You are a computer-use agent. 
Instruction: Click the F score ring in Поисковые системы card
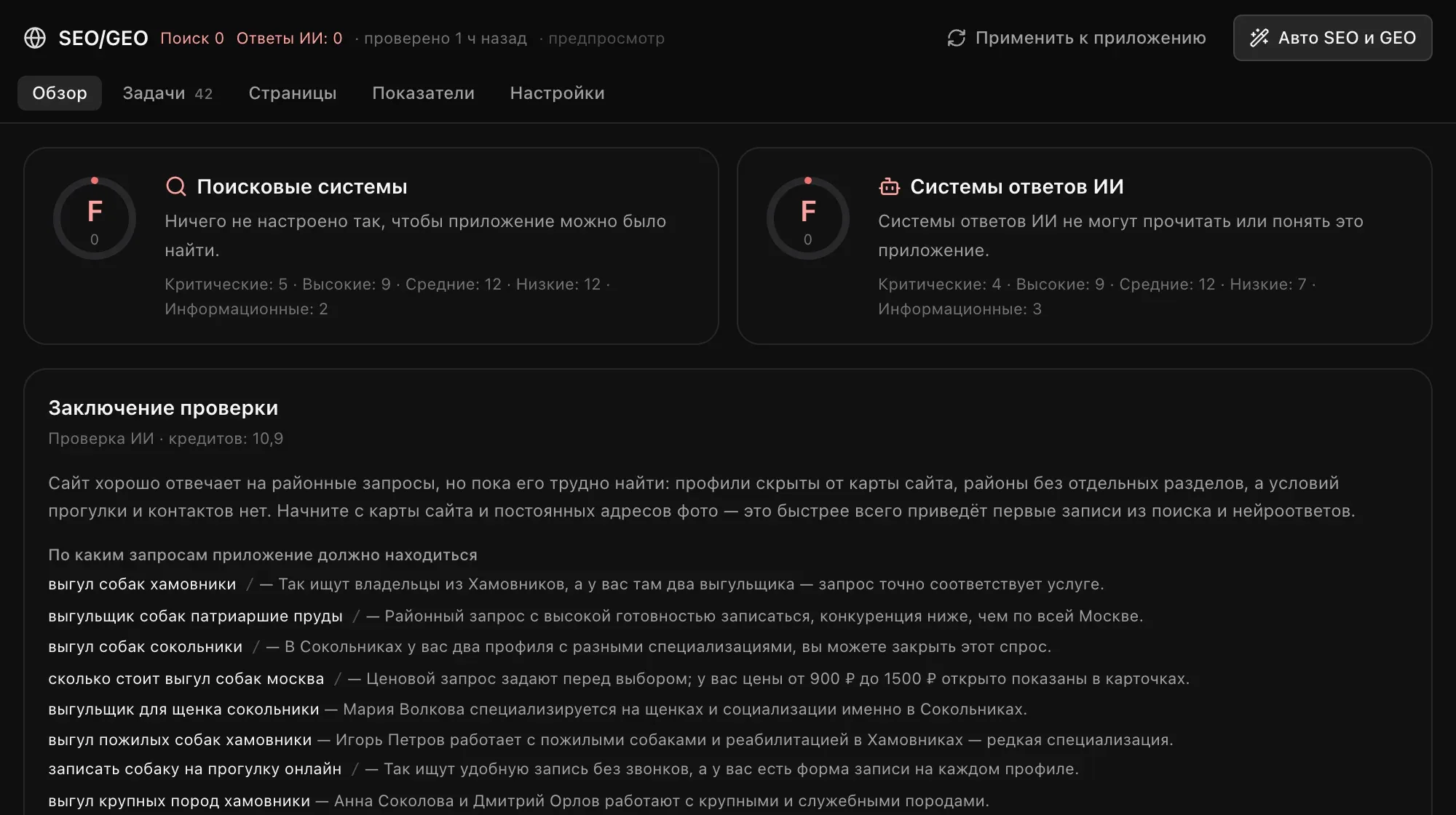click(95, 218)
